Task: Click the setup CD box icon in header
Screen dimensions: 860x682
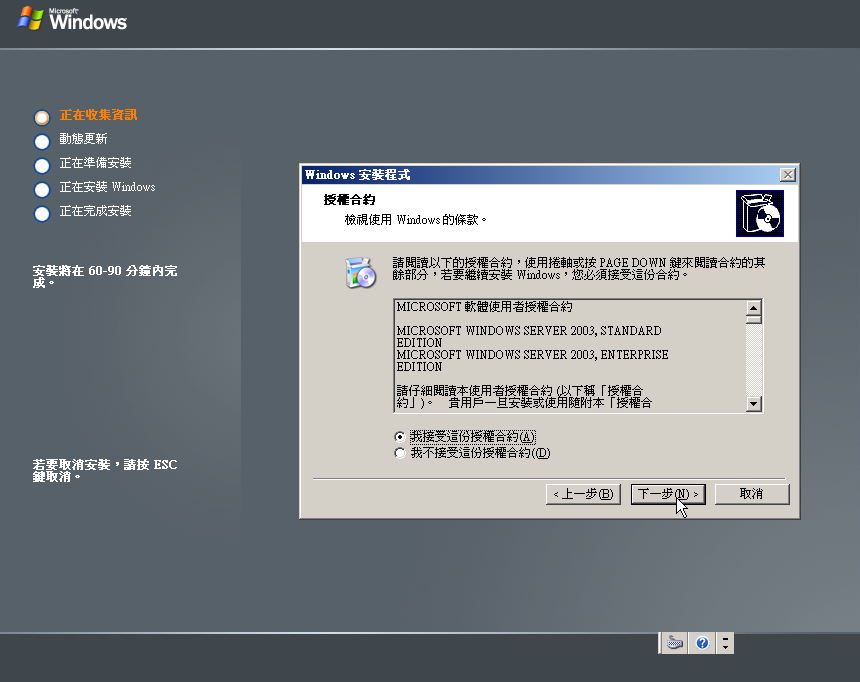Action: click(760, 213)
